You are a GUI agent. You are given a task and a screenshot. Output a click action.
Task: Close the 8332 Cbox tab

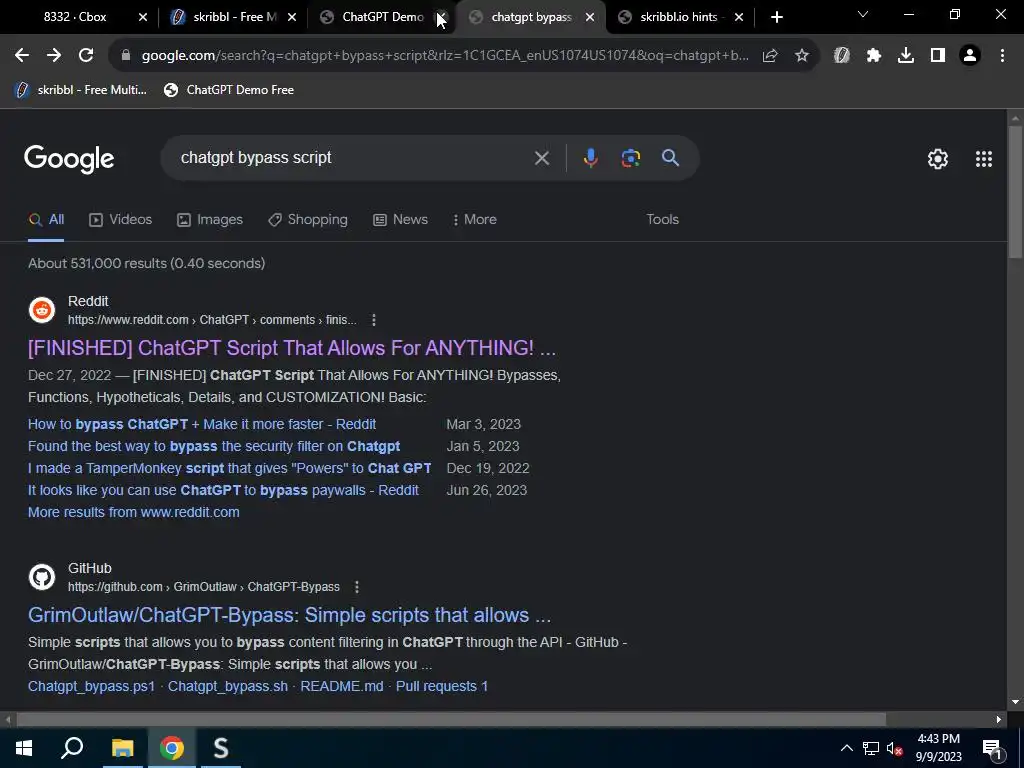143,18
